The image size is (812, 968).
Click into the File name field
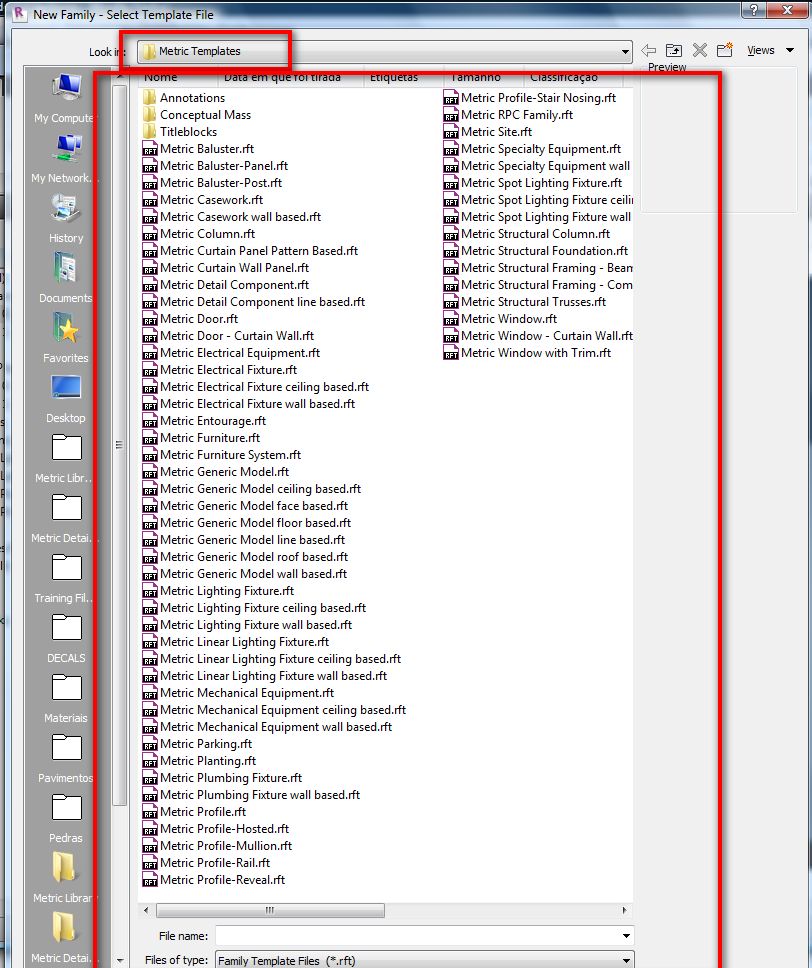click(417, 936)
